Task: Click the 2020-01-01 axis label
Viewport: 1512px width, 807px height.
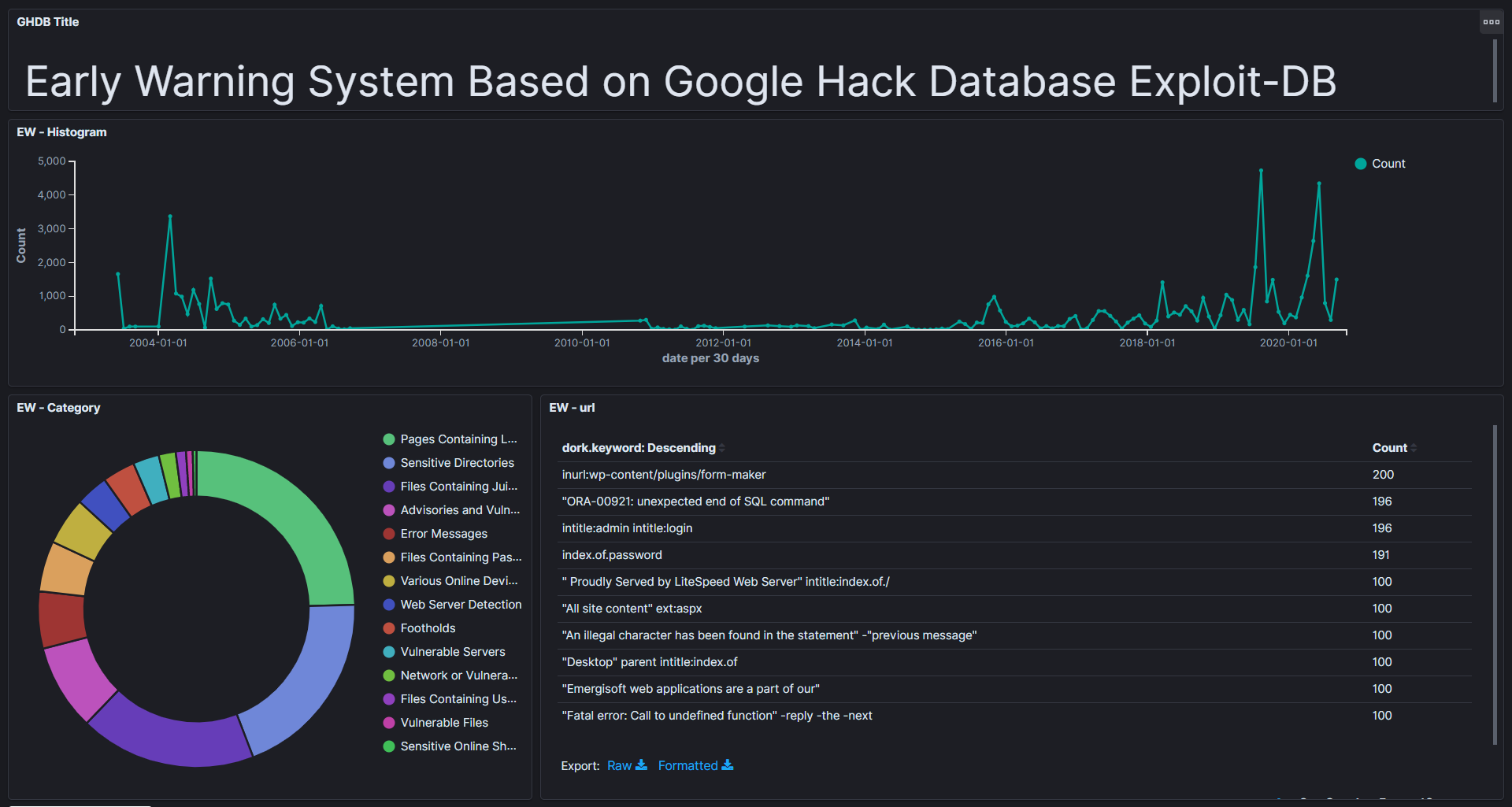Action: (1288, 342)
